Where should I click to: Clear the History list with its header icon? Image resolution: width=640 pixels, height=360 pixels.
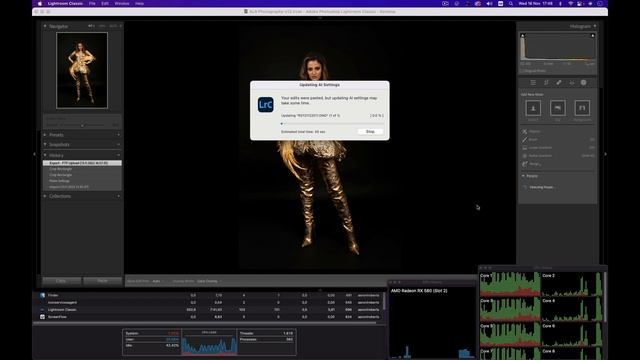coord(118,155)
